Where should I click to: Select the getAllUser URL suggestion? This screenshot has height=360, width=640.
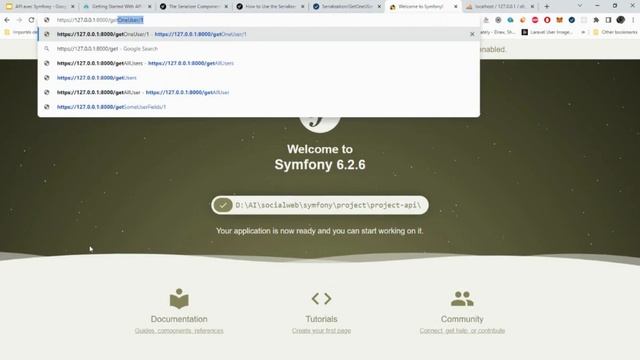(259, 92)
